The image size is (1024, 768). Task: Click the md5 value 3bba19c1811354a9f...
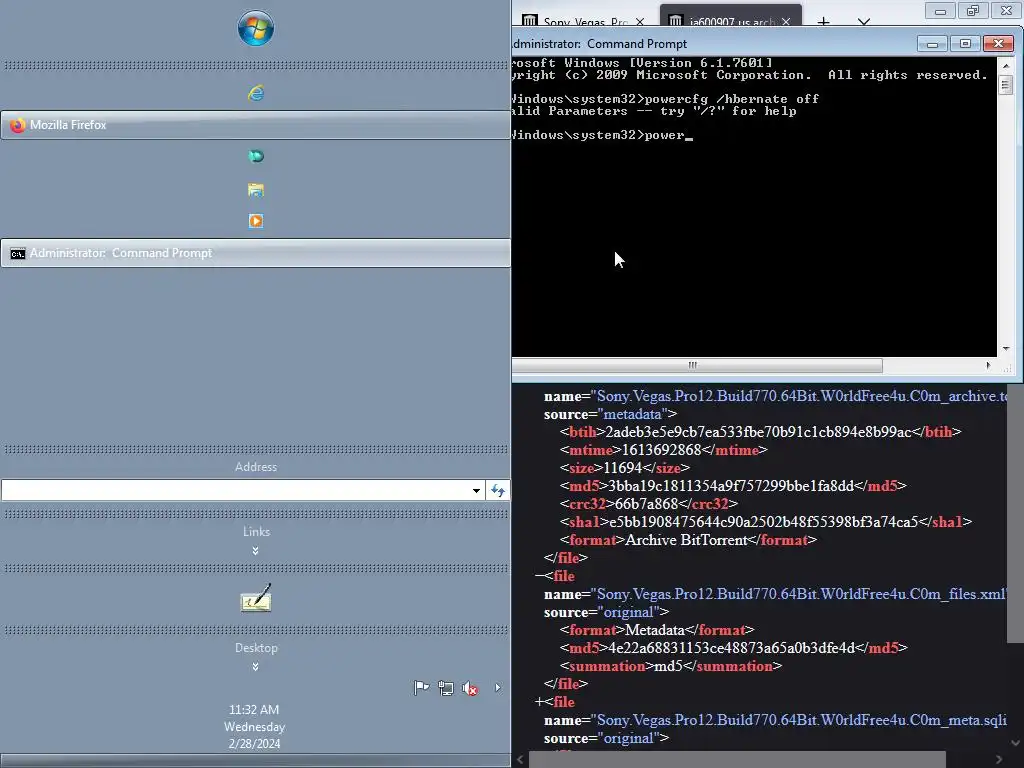click(x=731, y=486)
